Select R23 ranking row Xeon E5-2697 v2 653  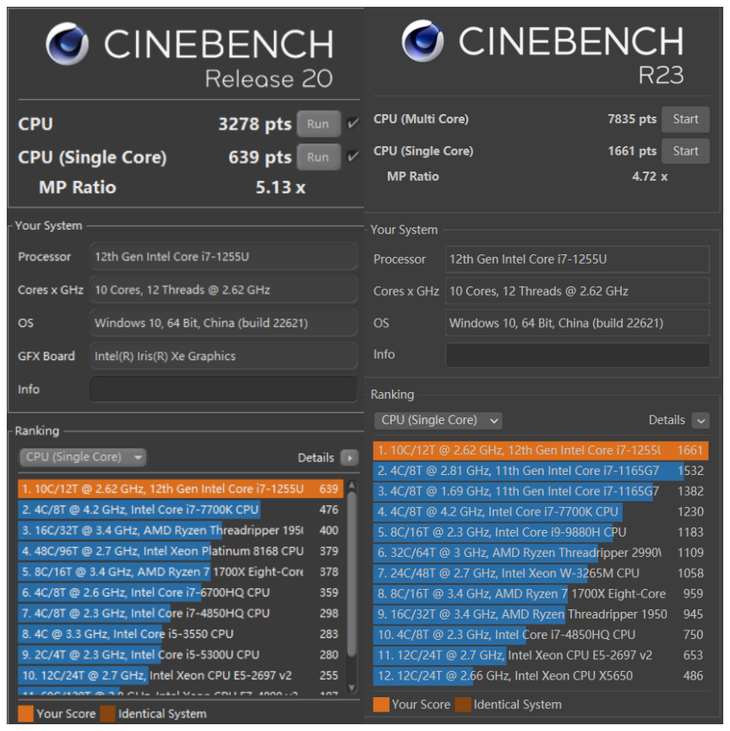(541, 655)
